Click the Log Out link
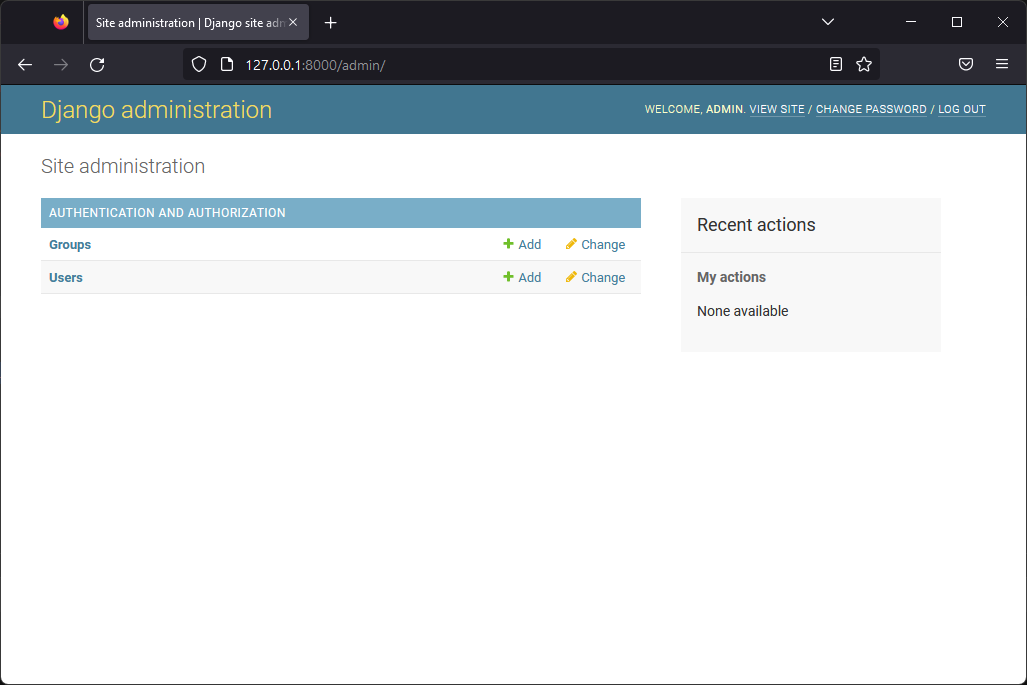1027x685 pixels. click(x=961, y=110)
